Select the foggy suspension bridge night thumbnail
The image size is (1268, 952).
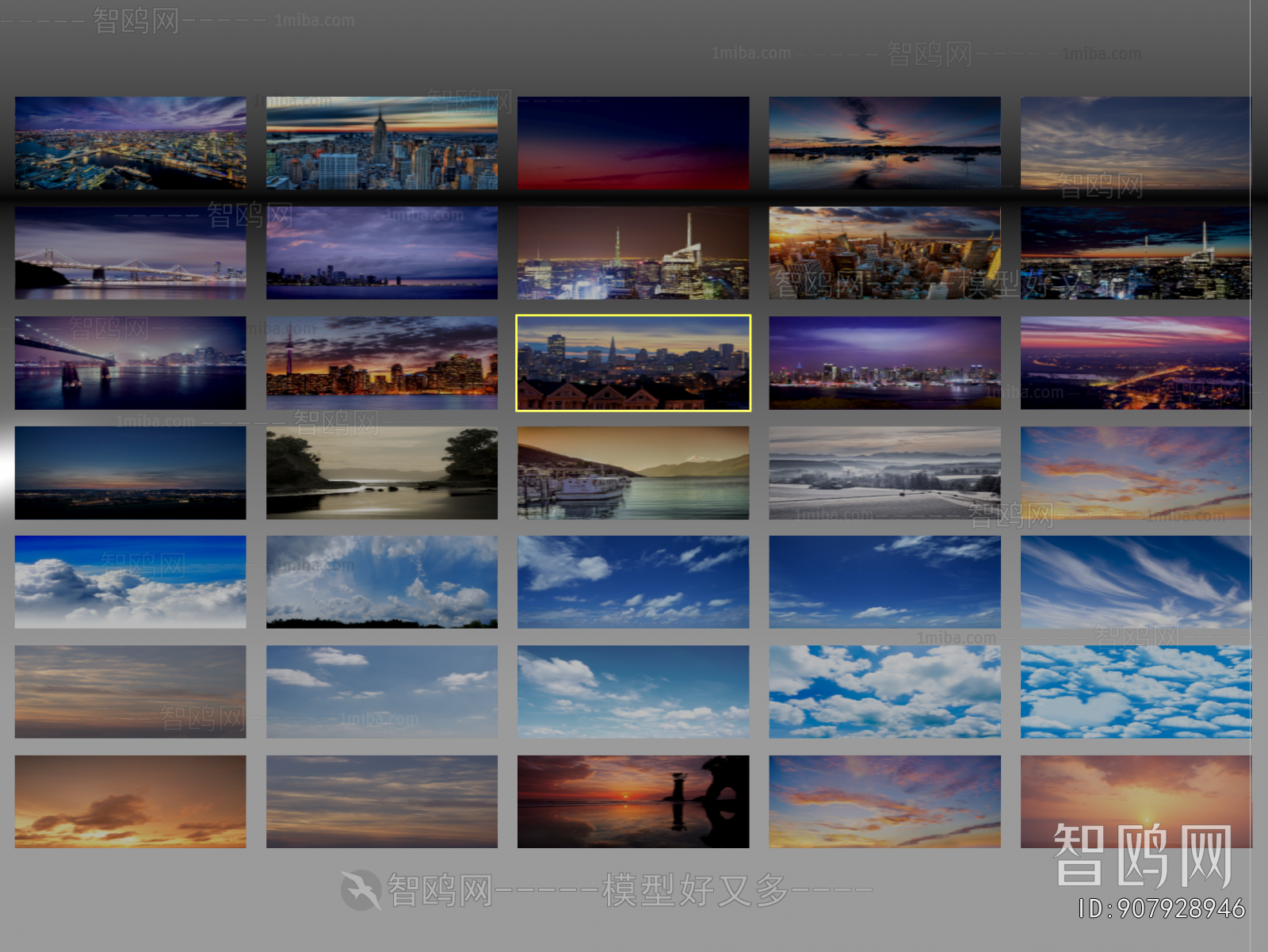pos(130,363)
